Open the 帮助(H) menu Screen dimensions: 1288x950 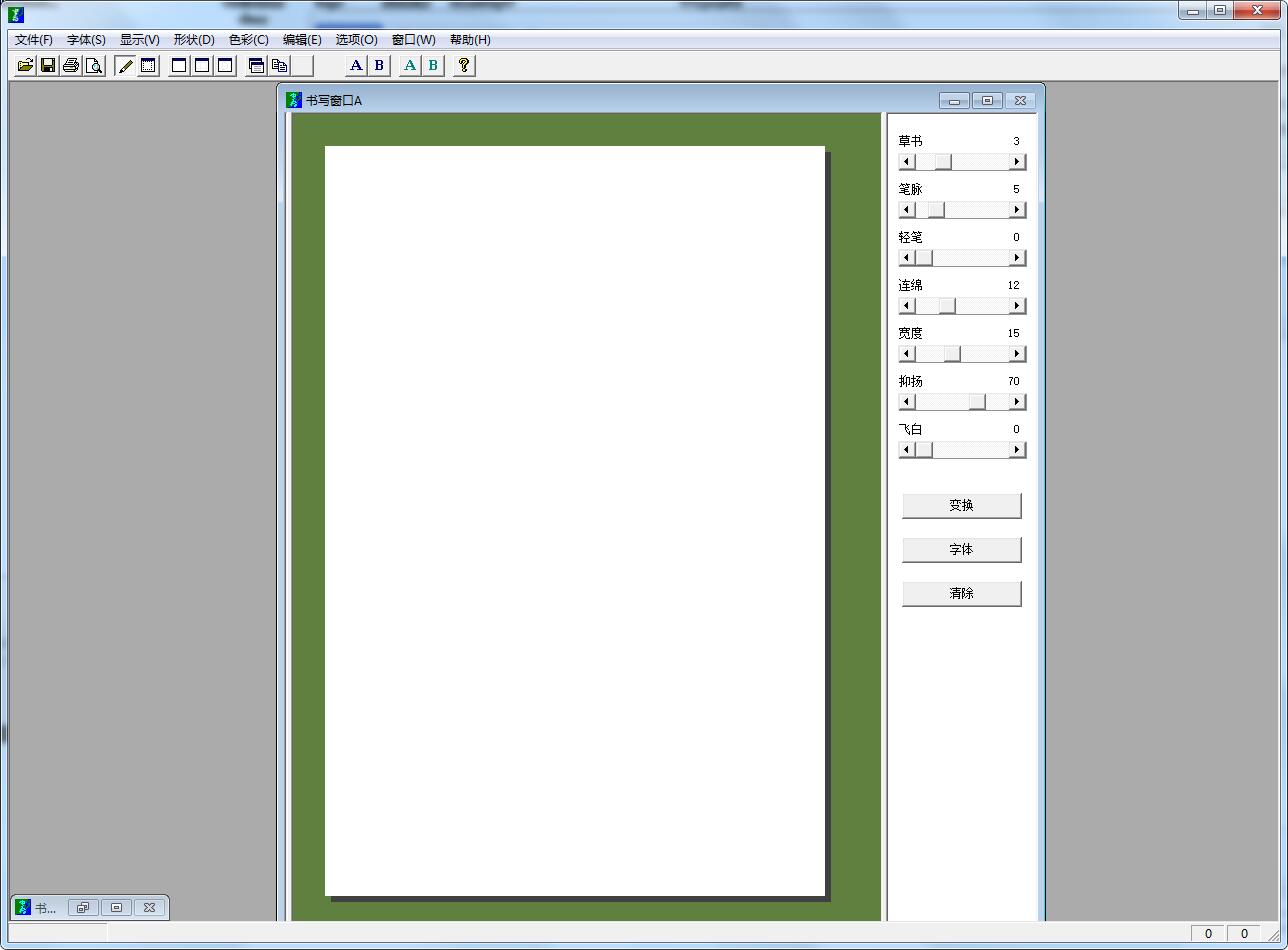tap(470, 40)
